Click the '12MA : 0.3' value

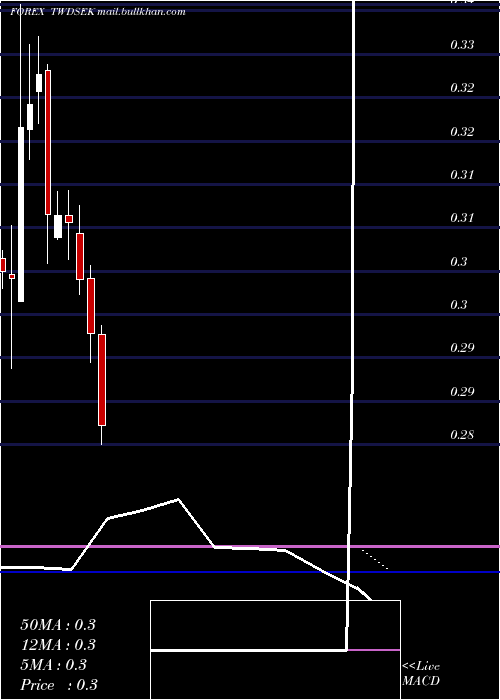(58, 645)
